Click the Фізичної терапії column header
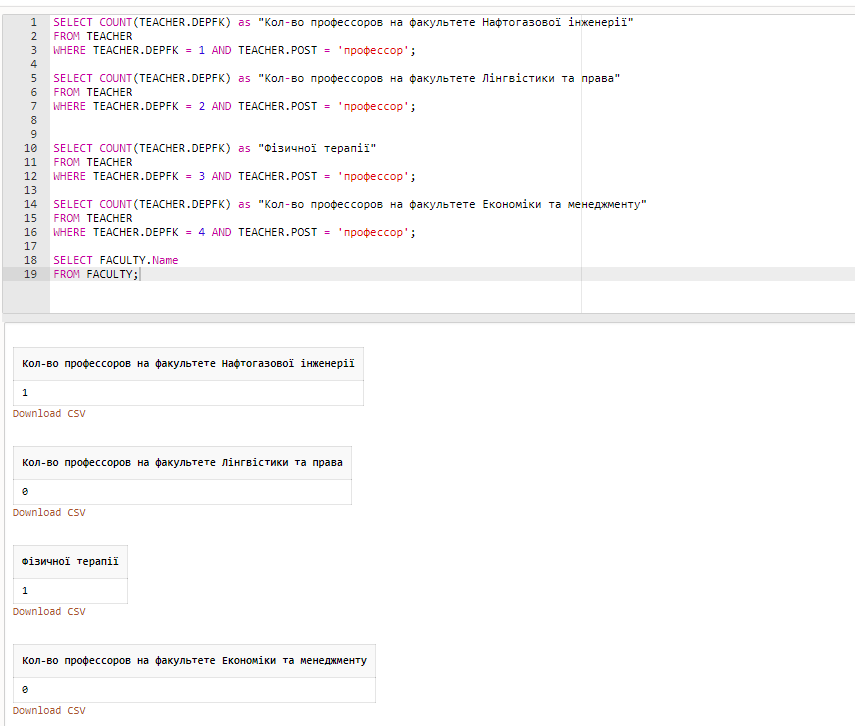Image resolution: width=855 pixels, height=726 pixels. click(x=70, y=561)
